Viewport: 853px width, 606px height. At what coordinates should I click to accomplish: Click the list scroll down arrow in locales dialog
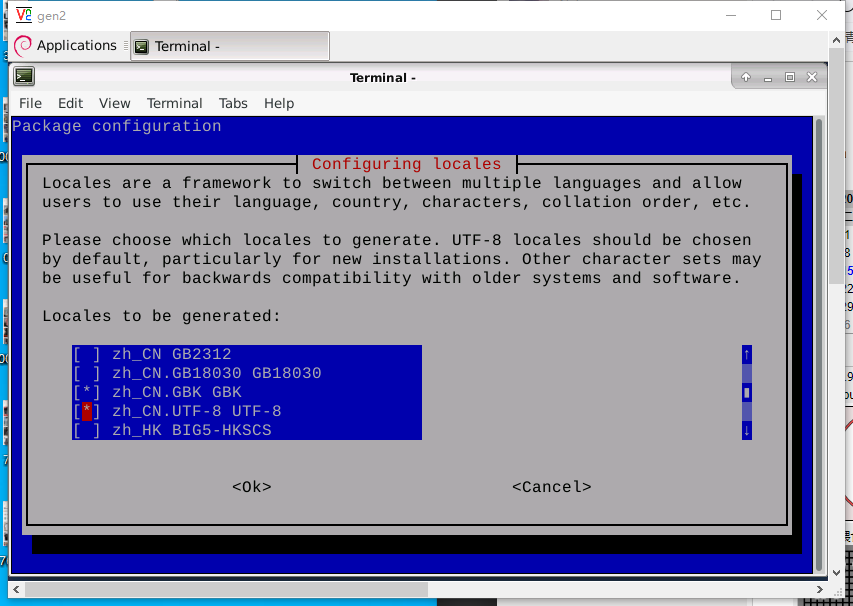coord(747,430)
